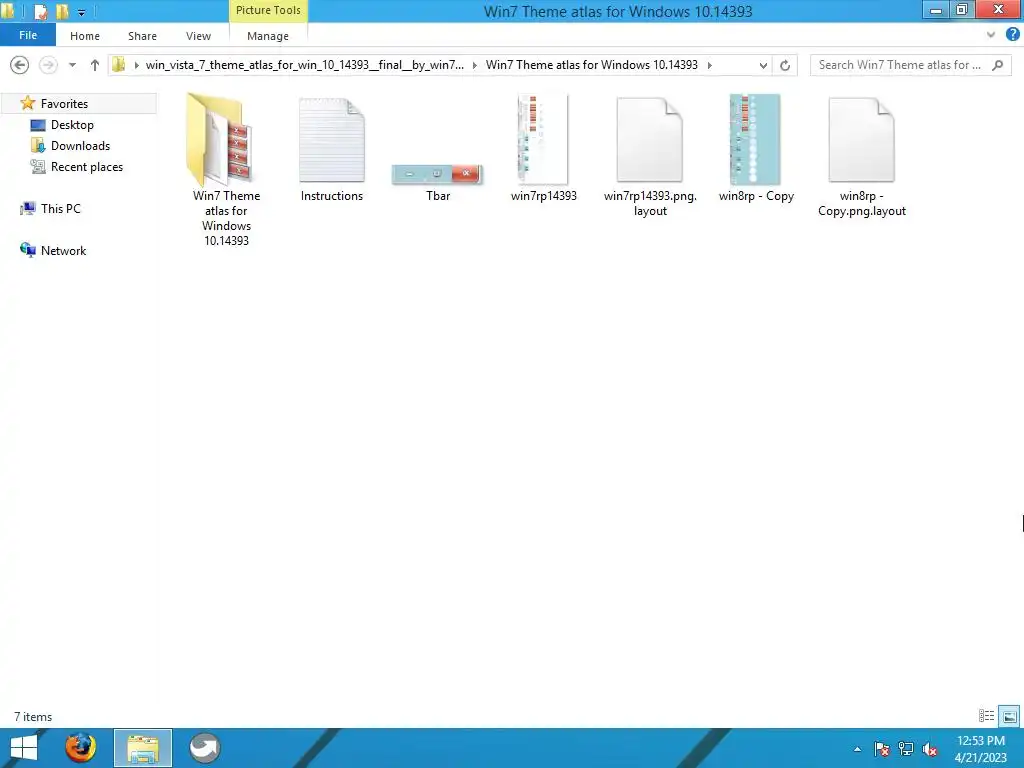The width and height of the screenshot is (1024, 768).
Task: Select This PC in the navigation pane
Action: 61,208
